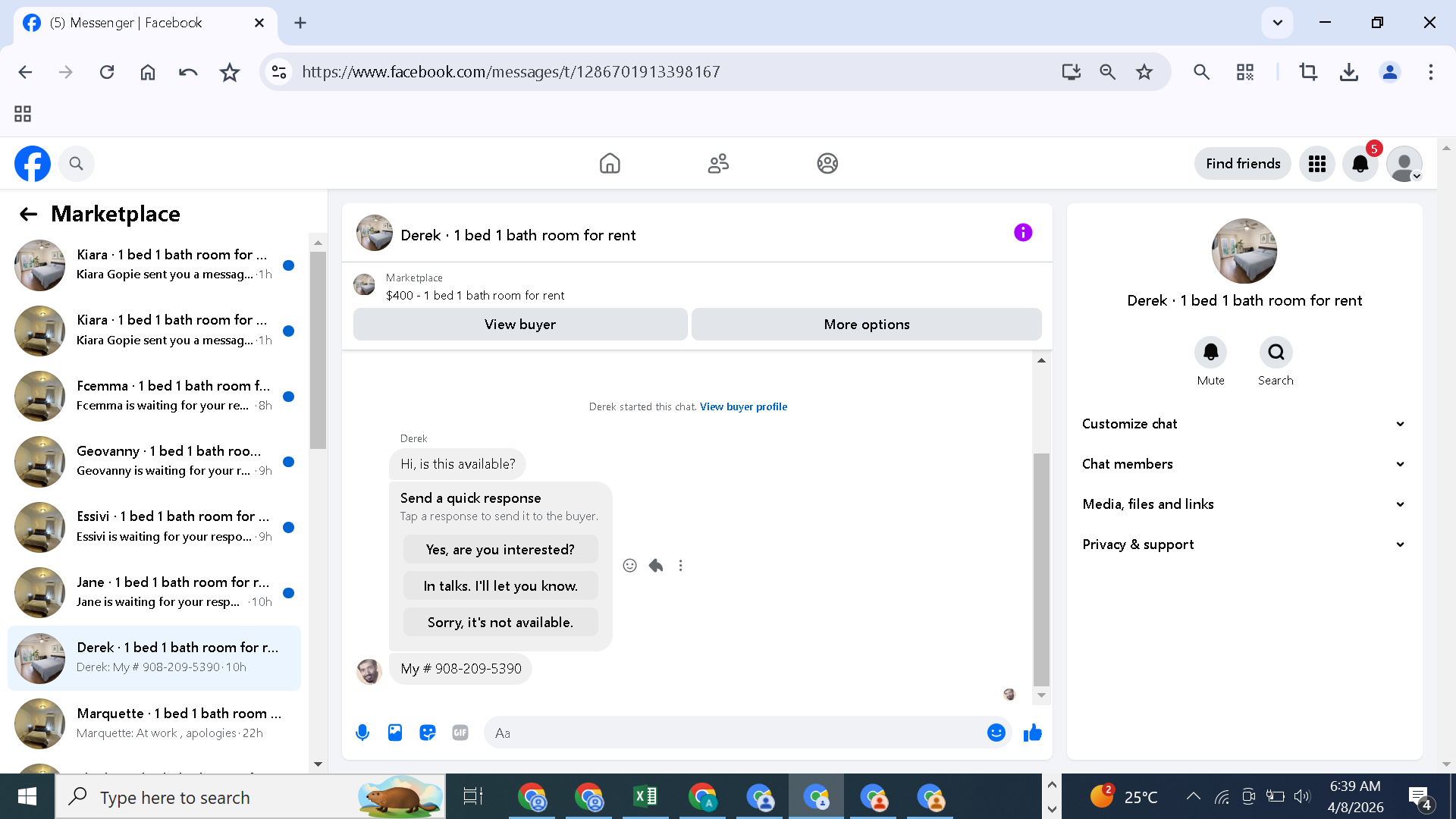Open Facebook Home tab
The image size is (1456, 819).
pos(610,164)
